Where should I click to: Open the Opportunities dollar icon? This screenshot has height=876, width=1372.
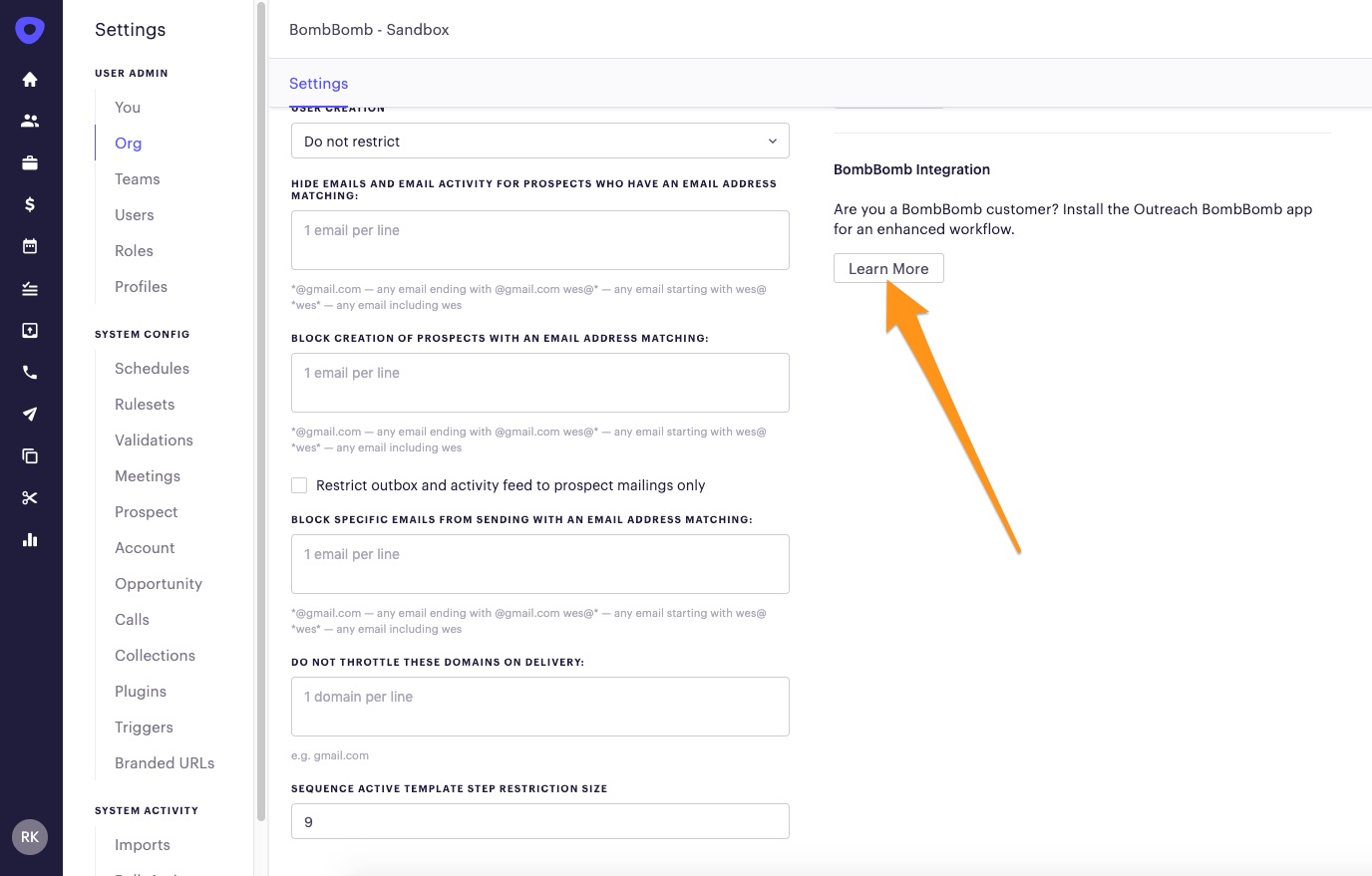coord(30,204)
